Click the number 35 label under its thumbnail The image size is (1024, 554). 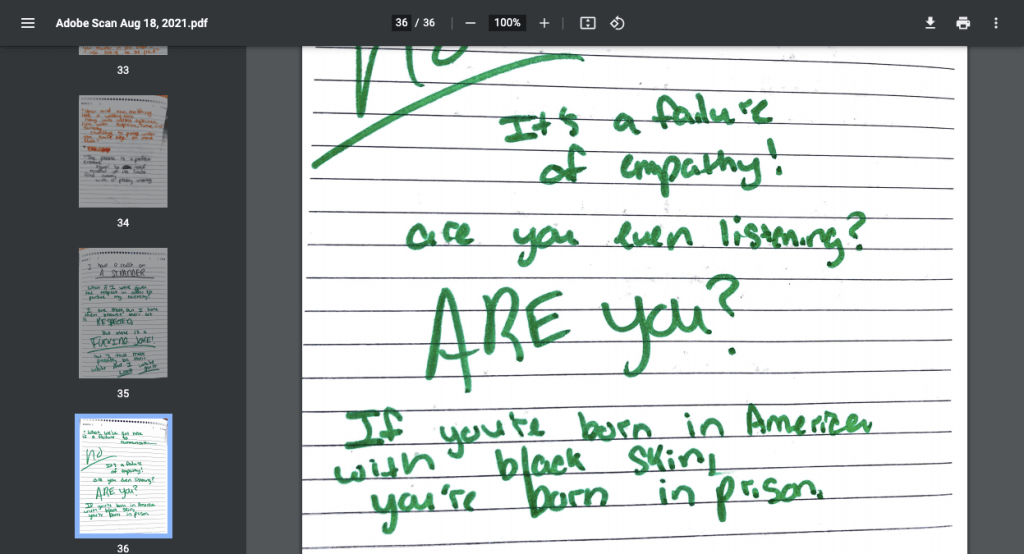123,393
